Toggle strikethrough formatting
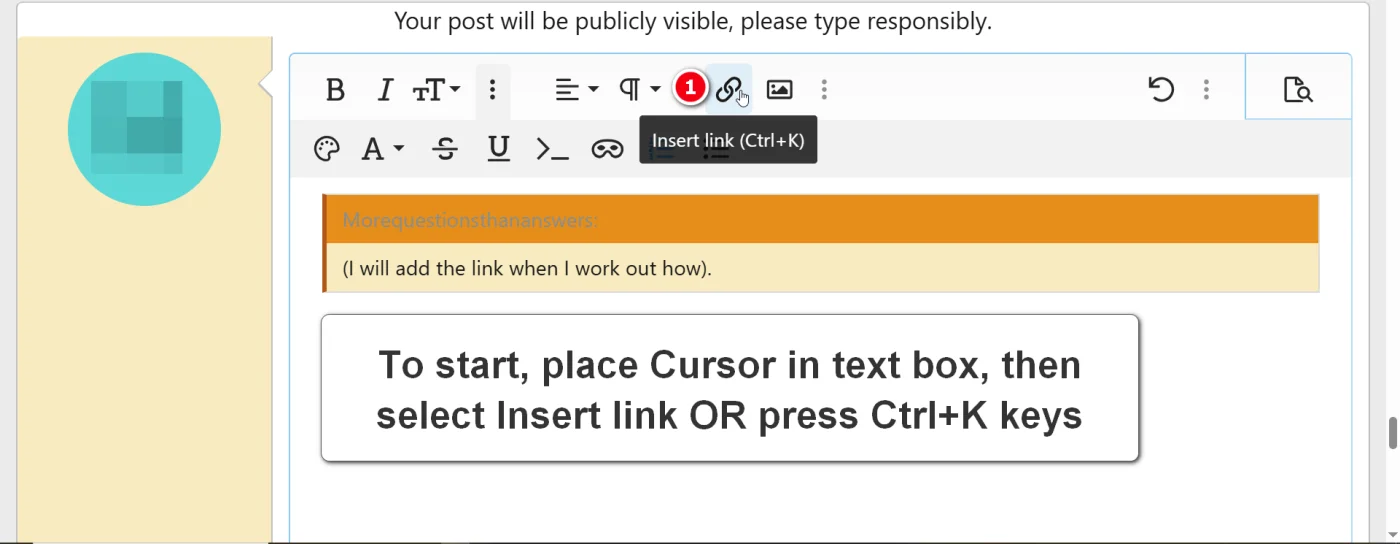 [x=445, y=149]
